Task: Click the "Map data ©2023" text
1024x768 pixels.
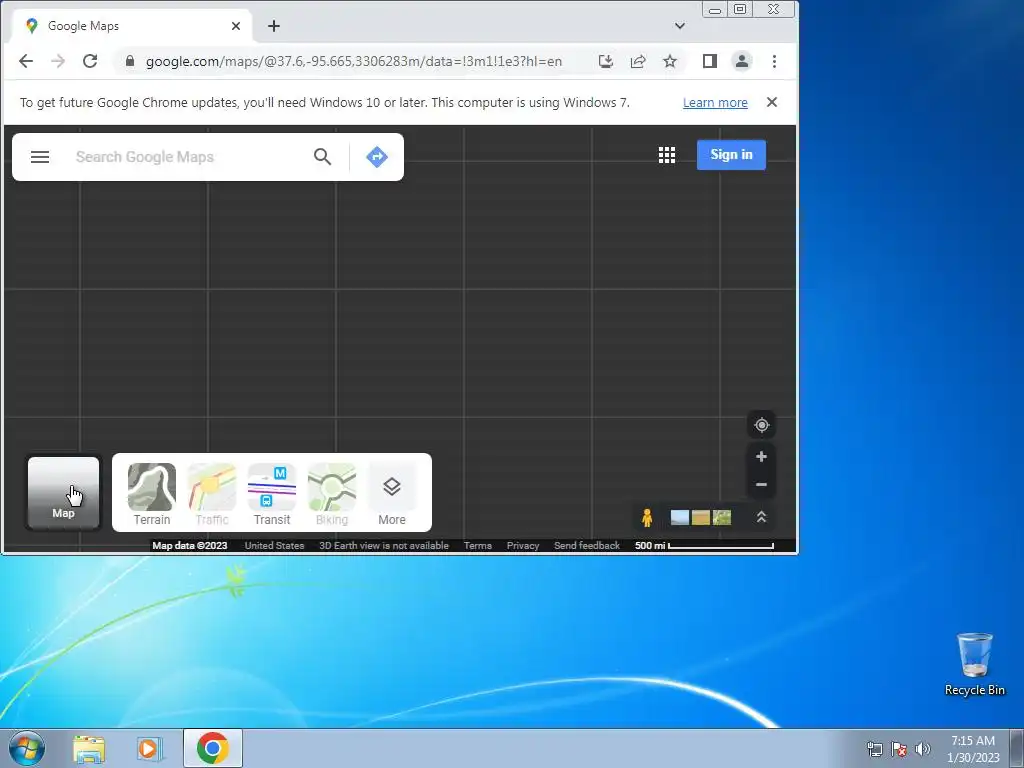Action: [189, 545]
